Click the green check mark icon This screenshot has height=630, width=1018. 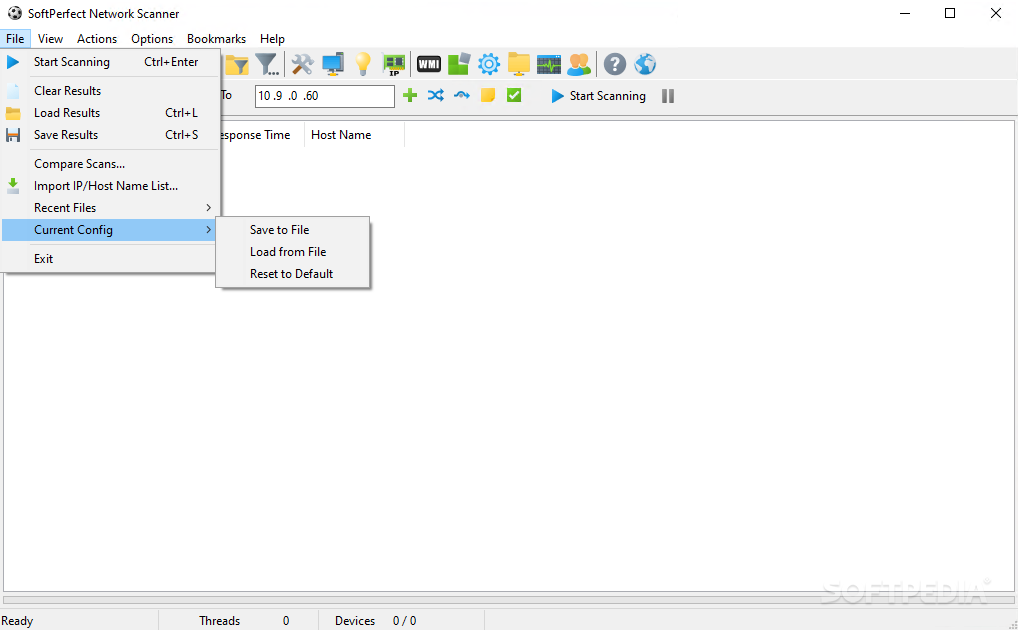click(x=514, y=95)
